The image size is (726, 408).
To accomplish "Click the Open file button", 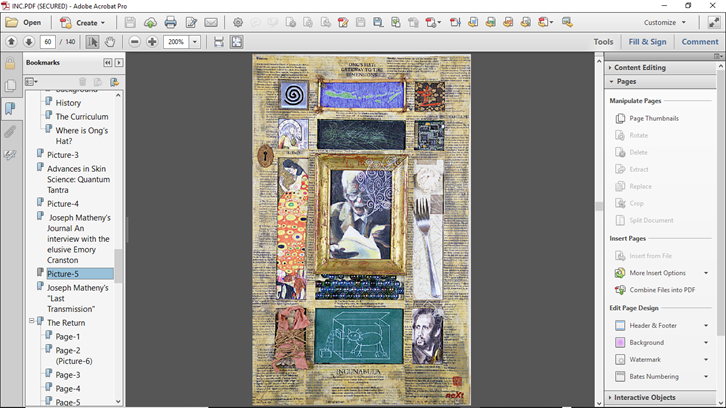I will tap(24, 22).
